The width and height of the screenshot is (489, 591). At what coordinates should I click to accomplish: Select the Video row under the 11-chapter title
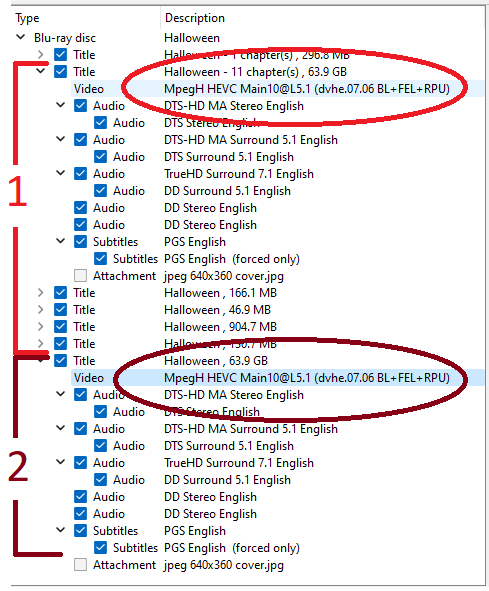pyautogui.click(x=277, y=89)
